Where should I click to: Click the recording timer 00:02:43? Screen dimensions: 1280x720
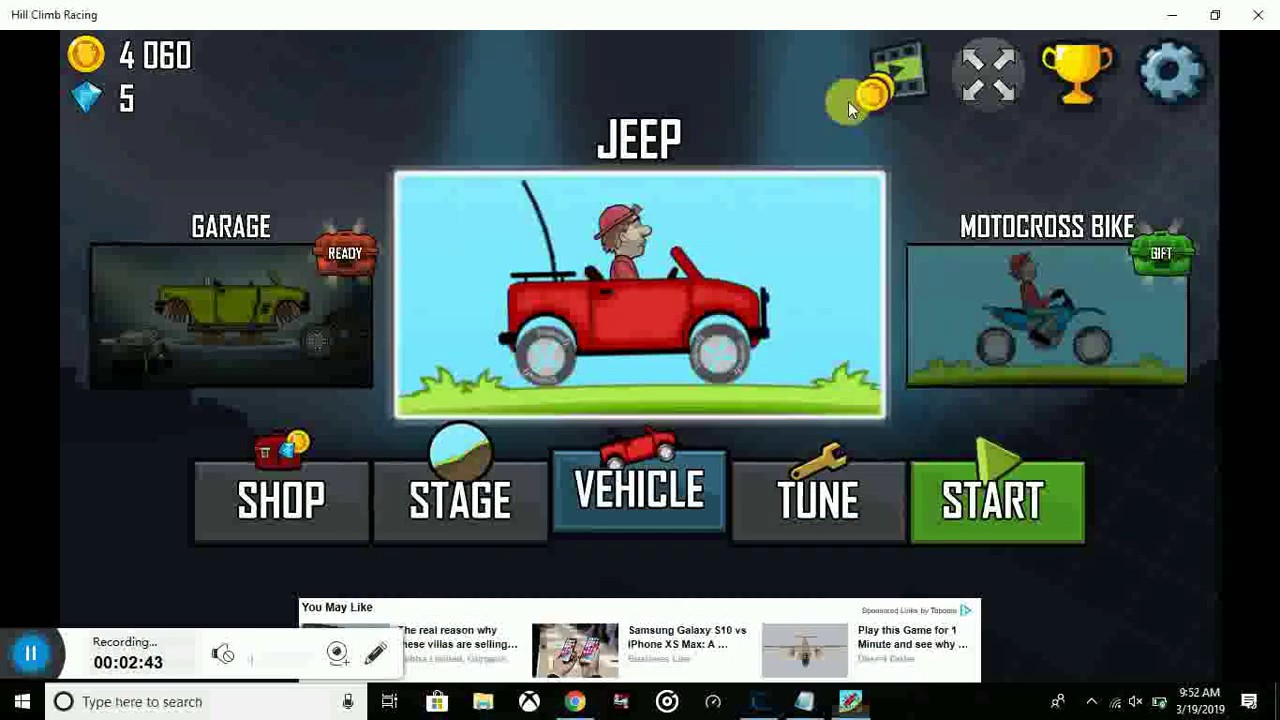click(x=128, y=662)
